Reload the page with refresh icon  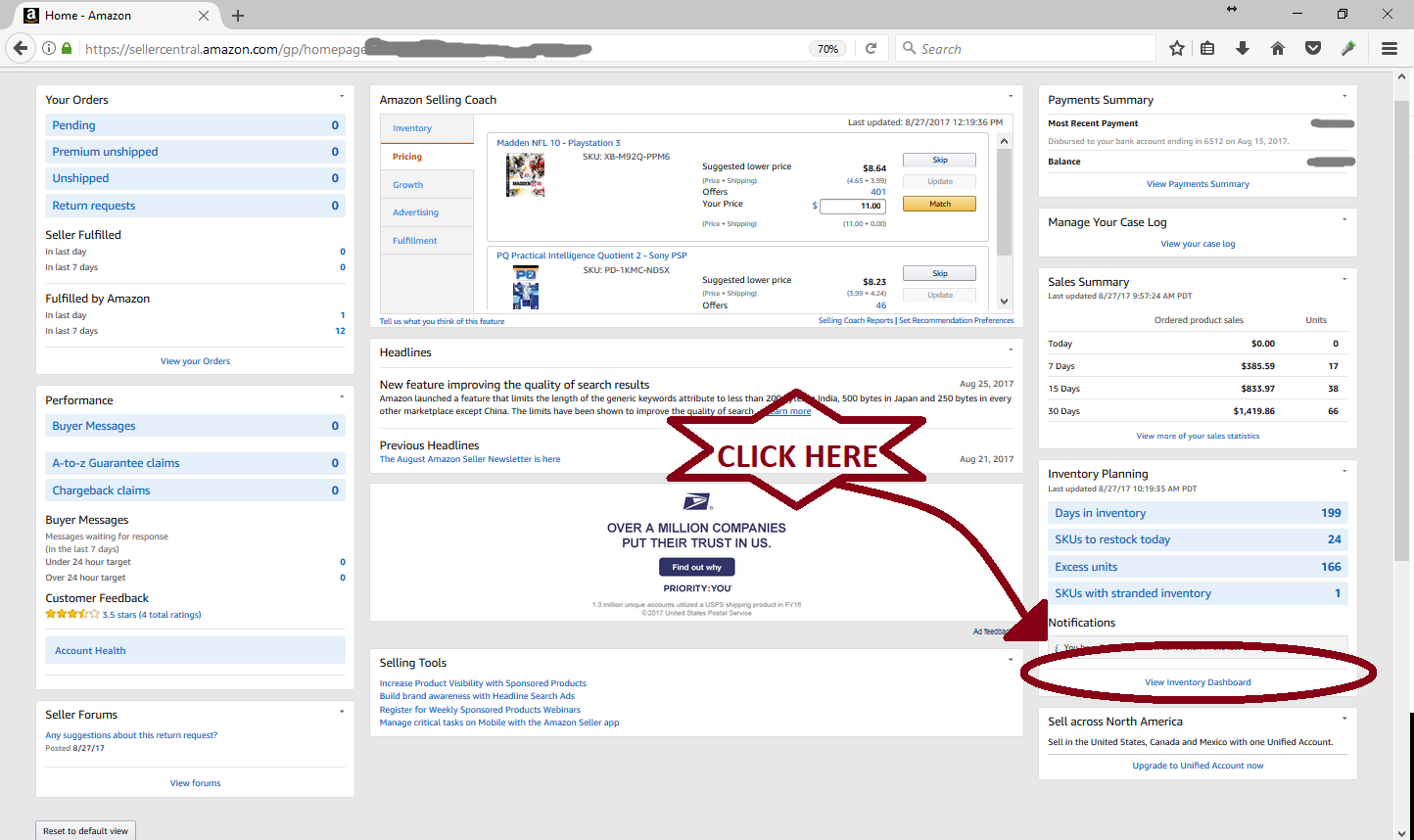[871, 48]
